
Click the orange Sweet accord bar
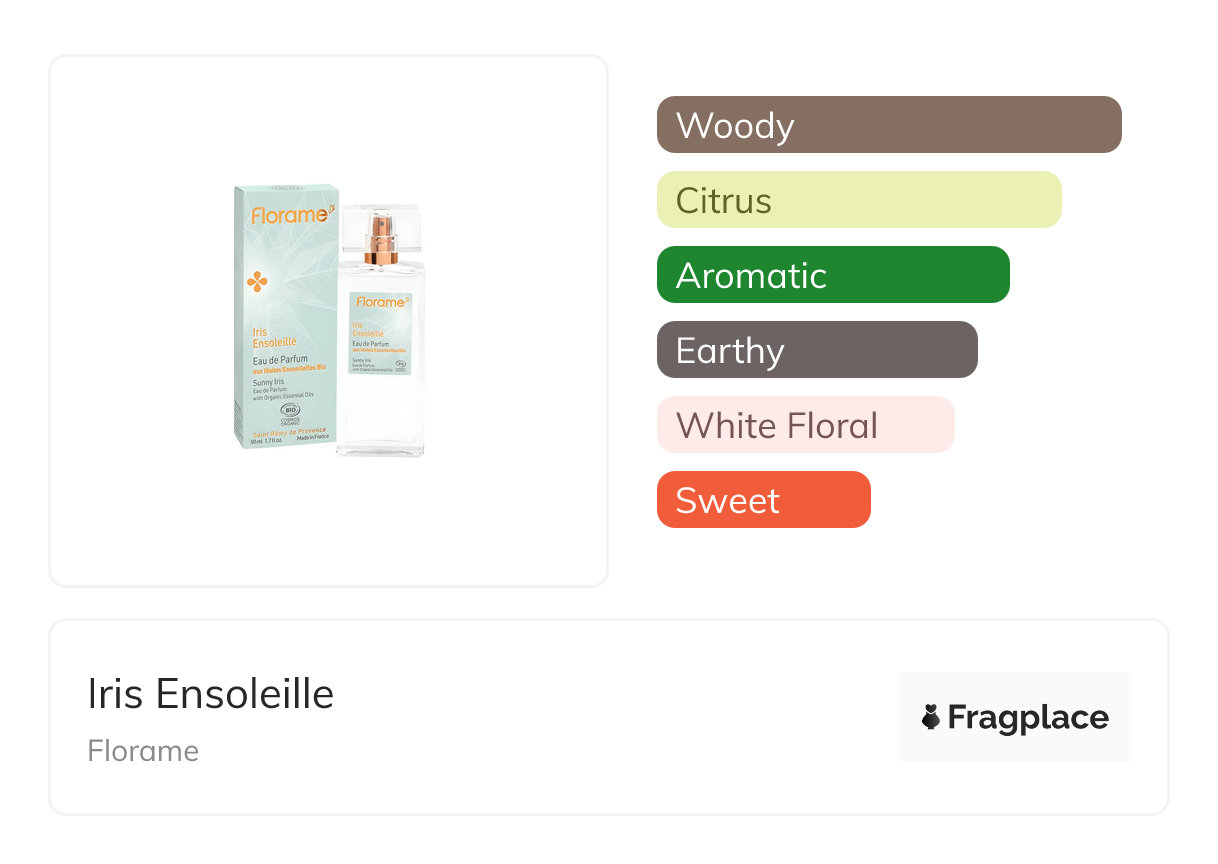coord(763,500)
